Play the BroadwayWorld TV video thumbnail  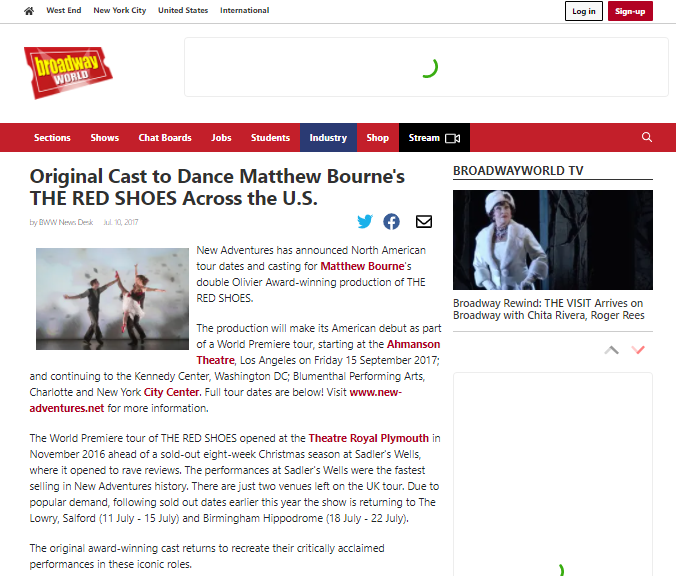(x=553, y=240)
